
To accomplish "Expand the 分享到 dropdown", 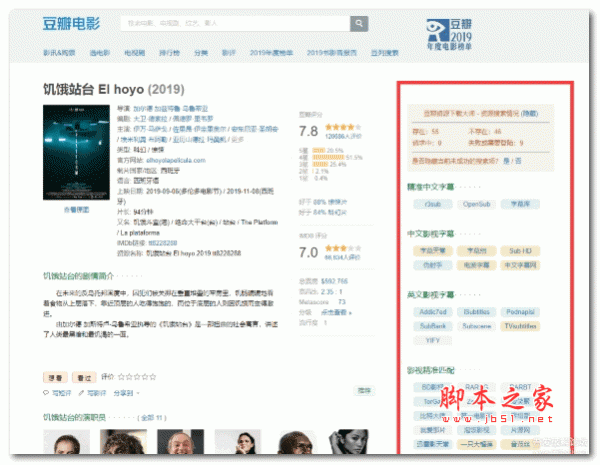I will click(127, 393).
